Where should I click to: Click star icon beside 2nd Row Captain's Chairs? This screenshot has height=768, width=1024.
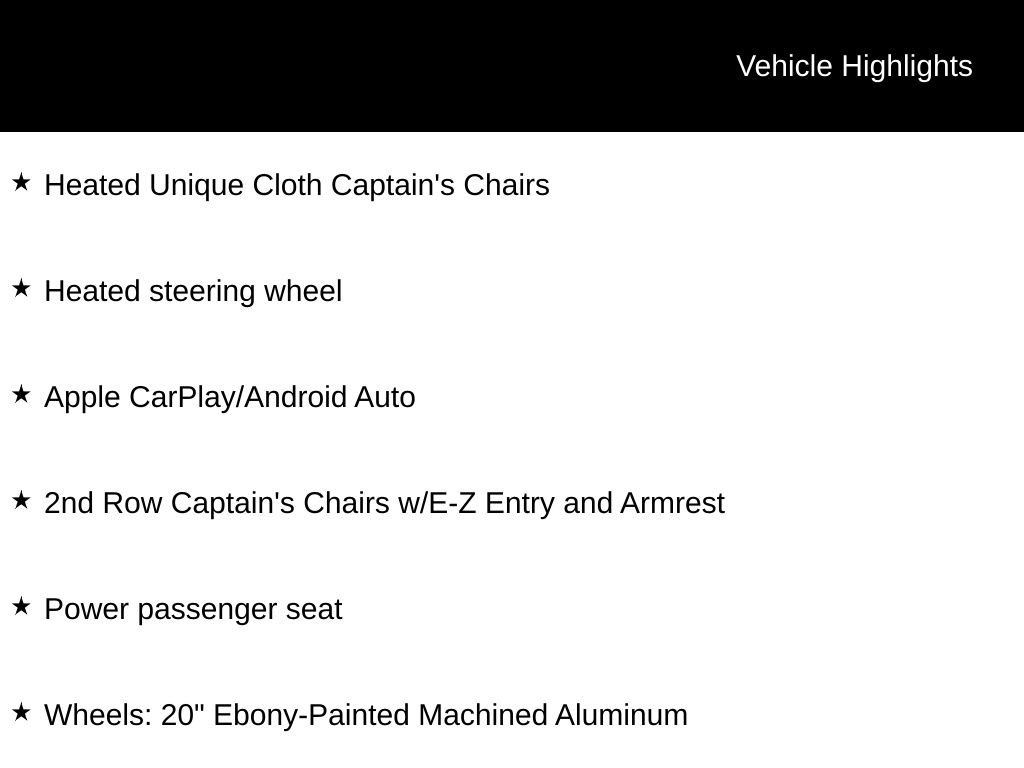[x=22, y=500]
